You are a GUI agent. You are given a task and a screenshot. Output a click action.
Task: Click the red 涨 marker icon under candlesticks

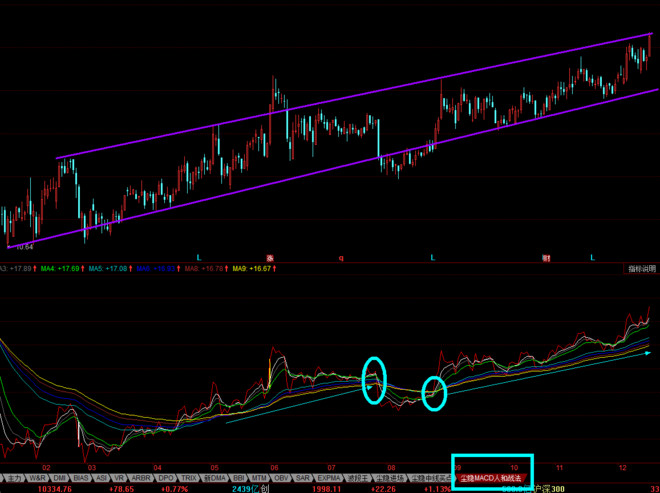[270, 258]
